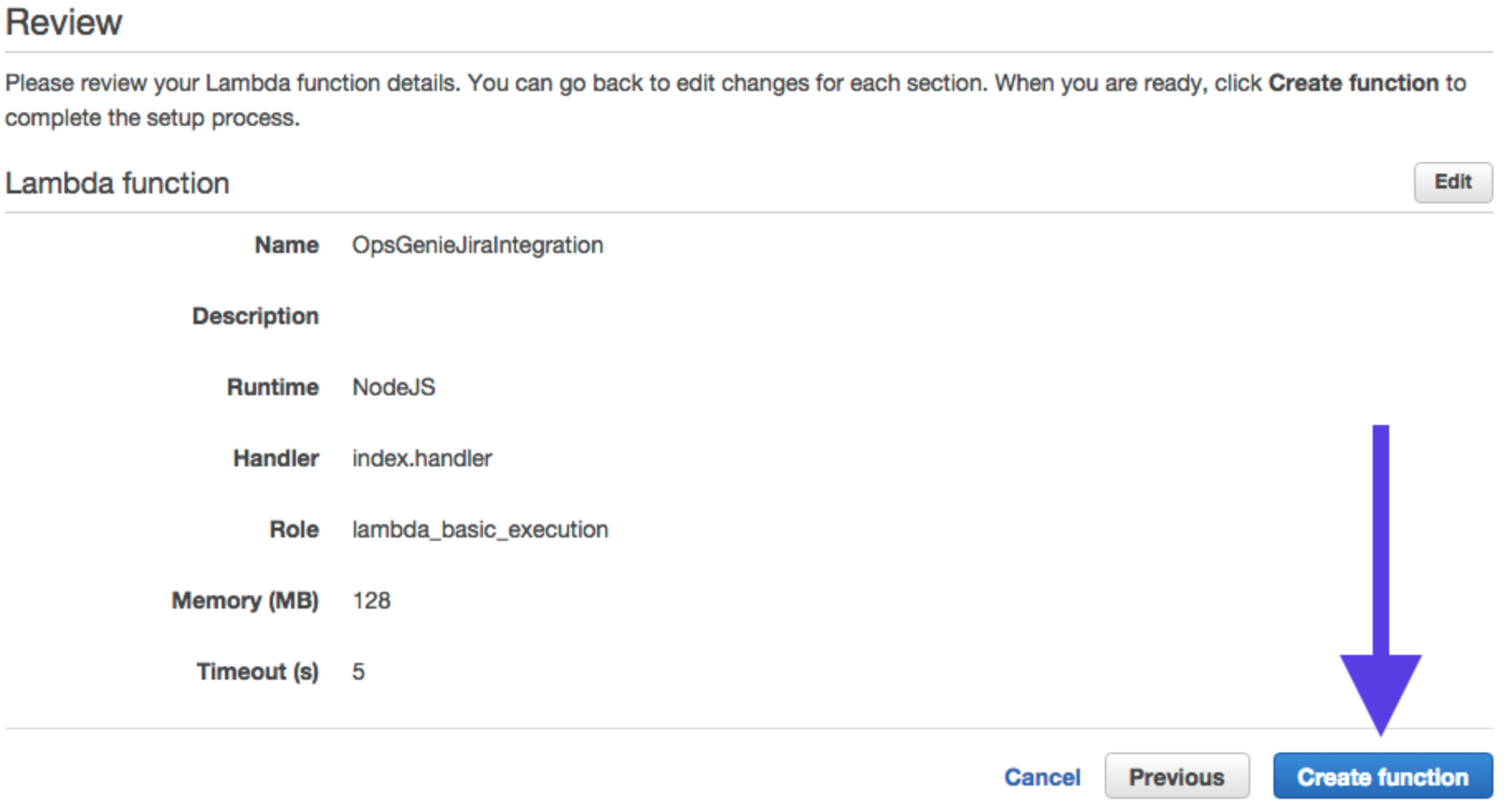Click the Review page heading
Image resolution: width=1505 pixels, height=812 pixels.
64,21
